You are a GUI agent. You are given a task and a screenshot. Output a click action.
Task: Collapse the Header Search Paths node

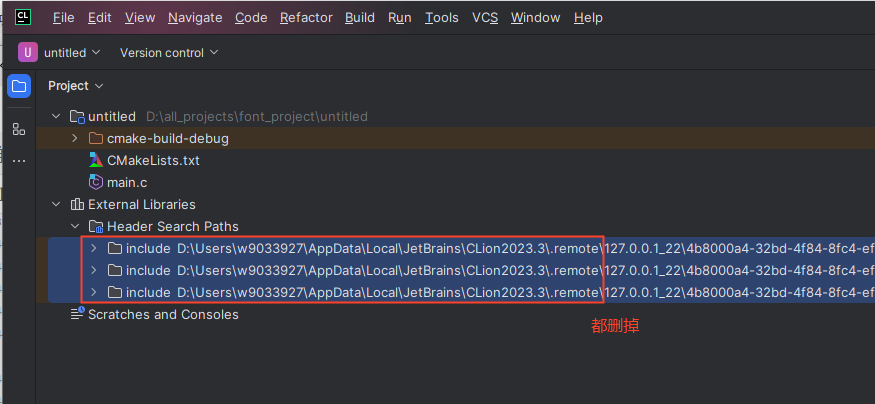75,227
